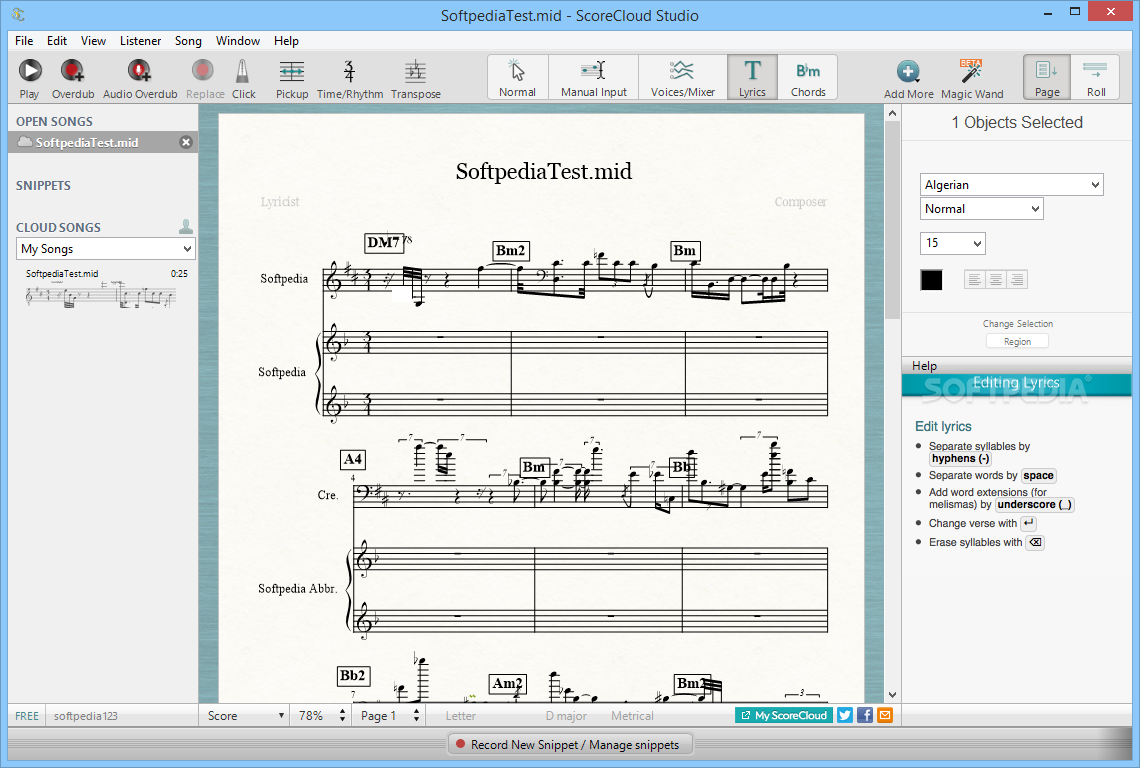Switch to Manual Input mode
The width and height of the screenshot is (1140, 768).
(x=593, y=77)
